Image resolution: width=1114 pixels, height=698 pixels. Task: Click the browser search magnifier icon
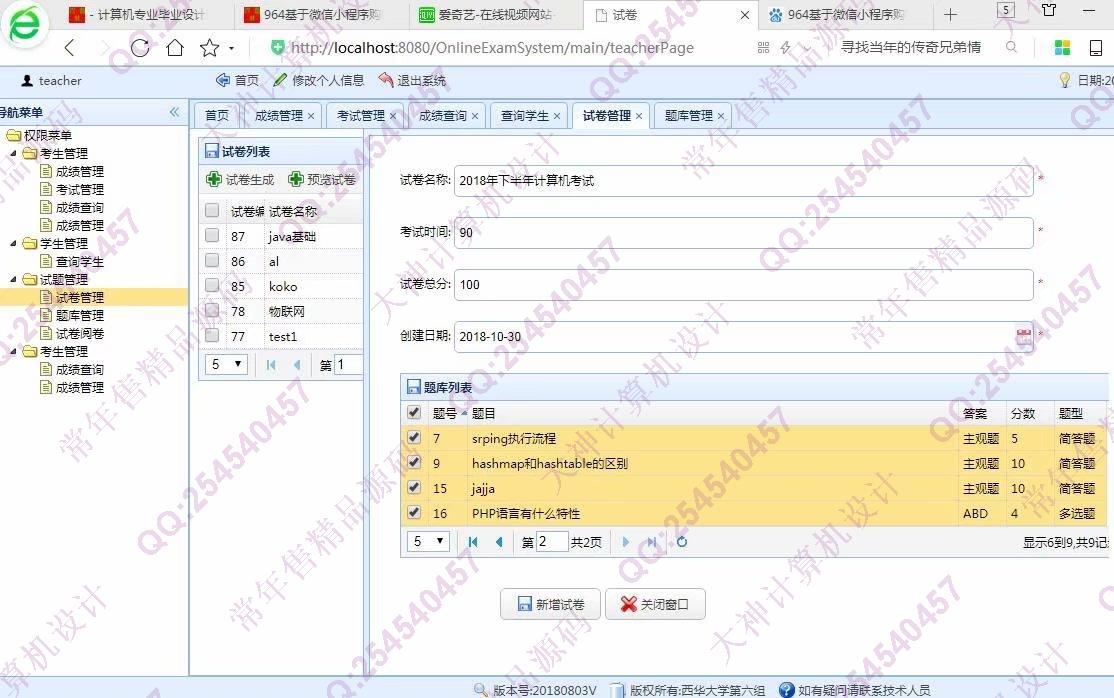pos(1011,47)
